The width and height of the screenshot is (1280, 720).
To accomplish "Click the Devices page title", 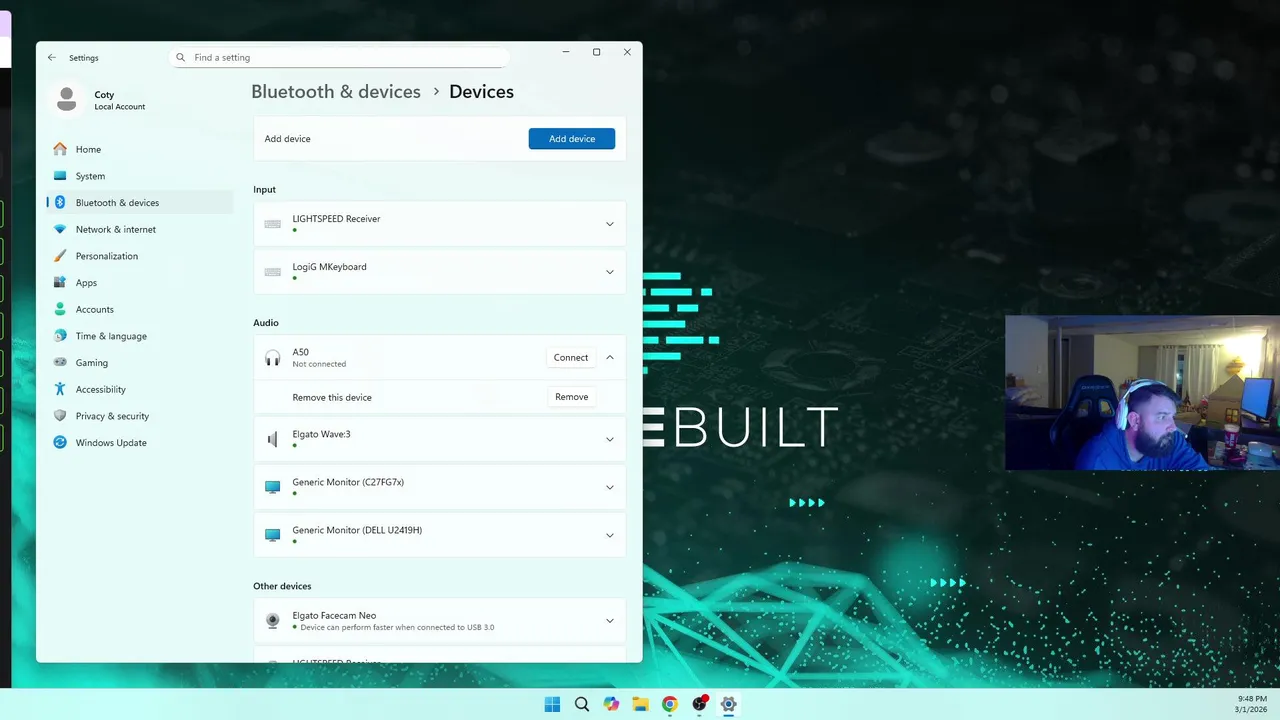I will [x=481, y=92].
